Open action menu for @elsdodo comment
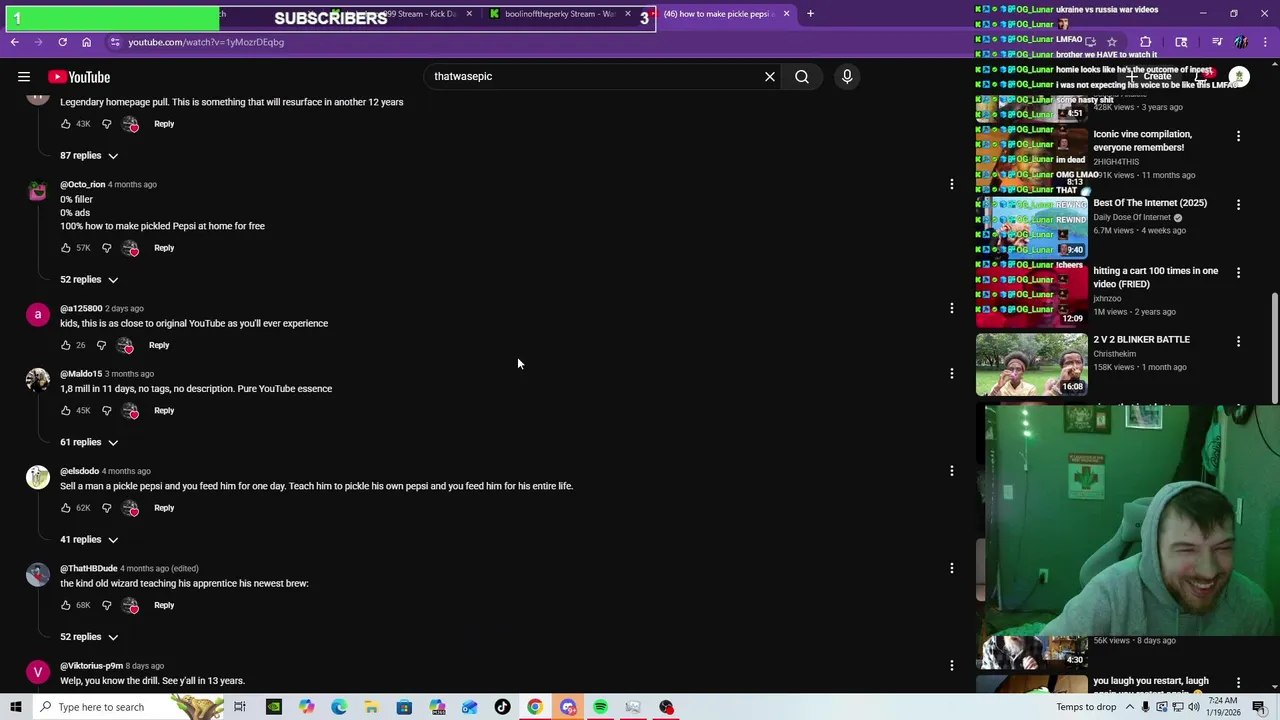 (952, 470)
